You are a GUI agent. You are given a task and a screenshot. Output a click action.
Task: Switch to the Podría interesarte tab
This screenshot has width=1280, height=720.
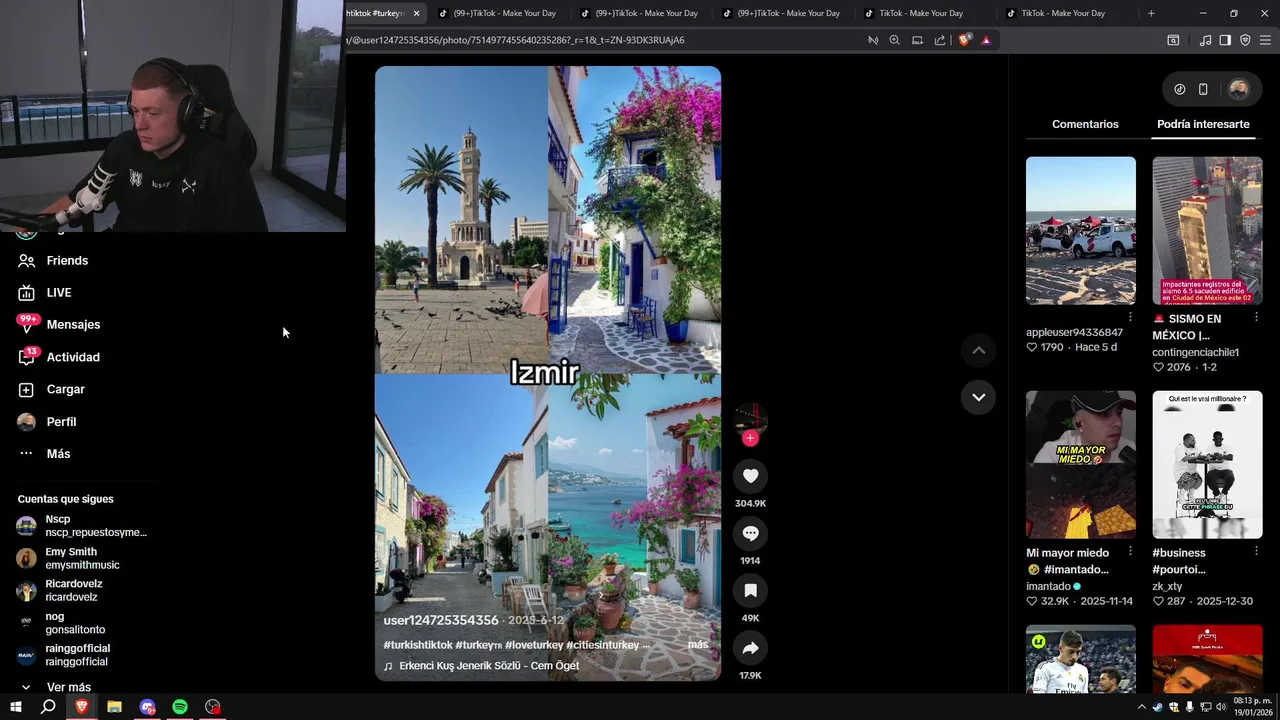pos(1203,124)
